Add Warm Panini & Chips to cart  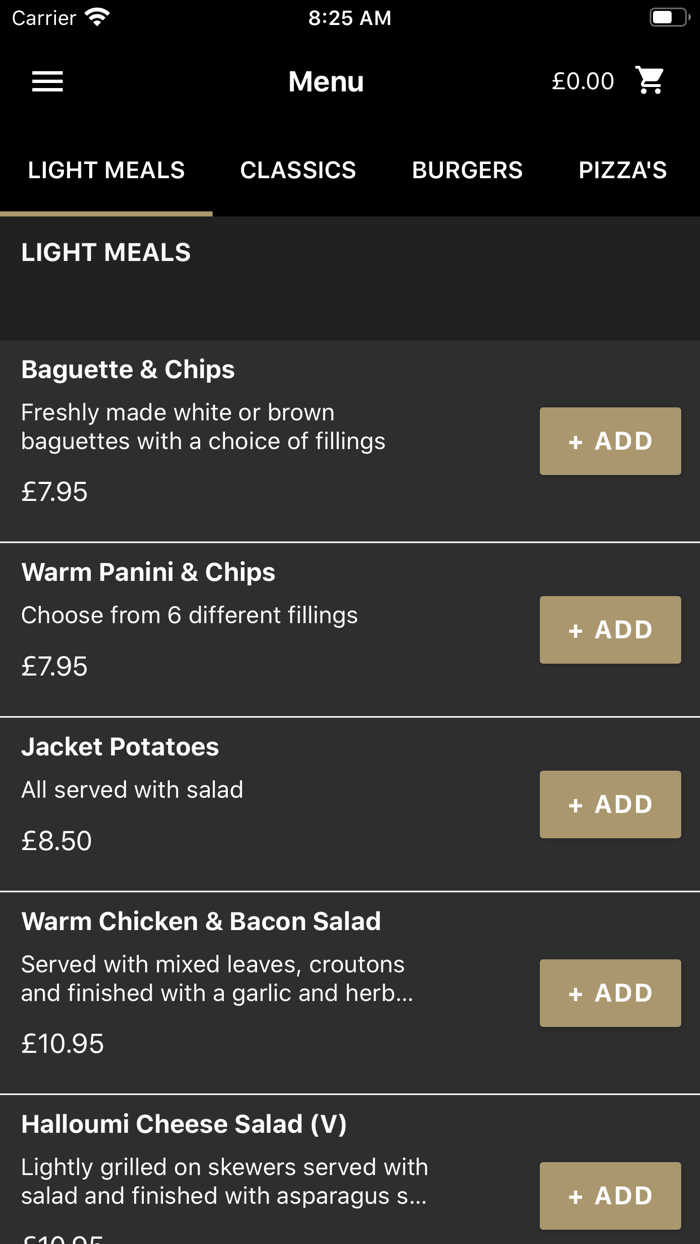coord(610,629)
